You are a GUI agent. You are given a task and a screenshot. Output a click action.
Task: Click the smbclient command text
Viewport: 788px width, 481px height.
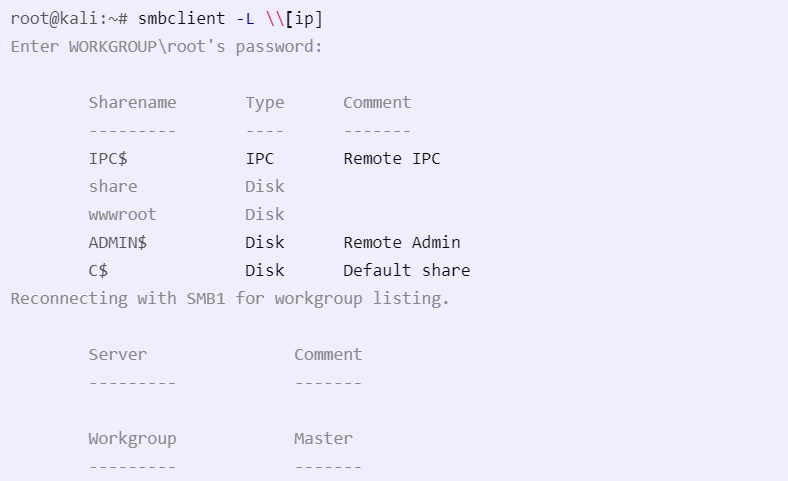[x=181, y=19]
